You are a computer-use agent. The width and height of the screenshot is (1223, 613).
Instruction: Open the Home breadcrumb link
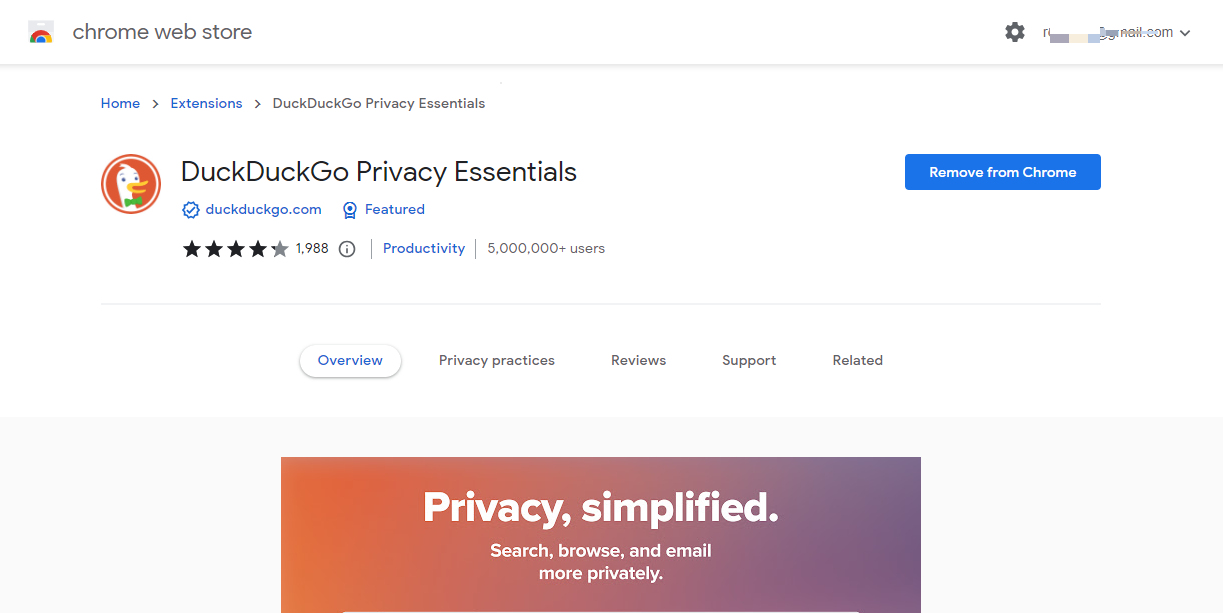pyautogui.click(x=120, y=103)
